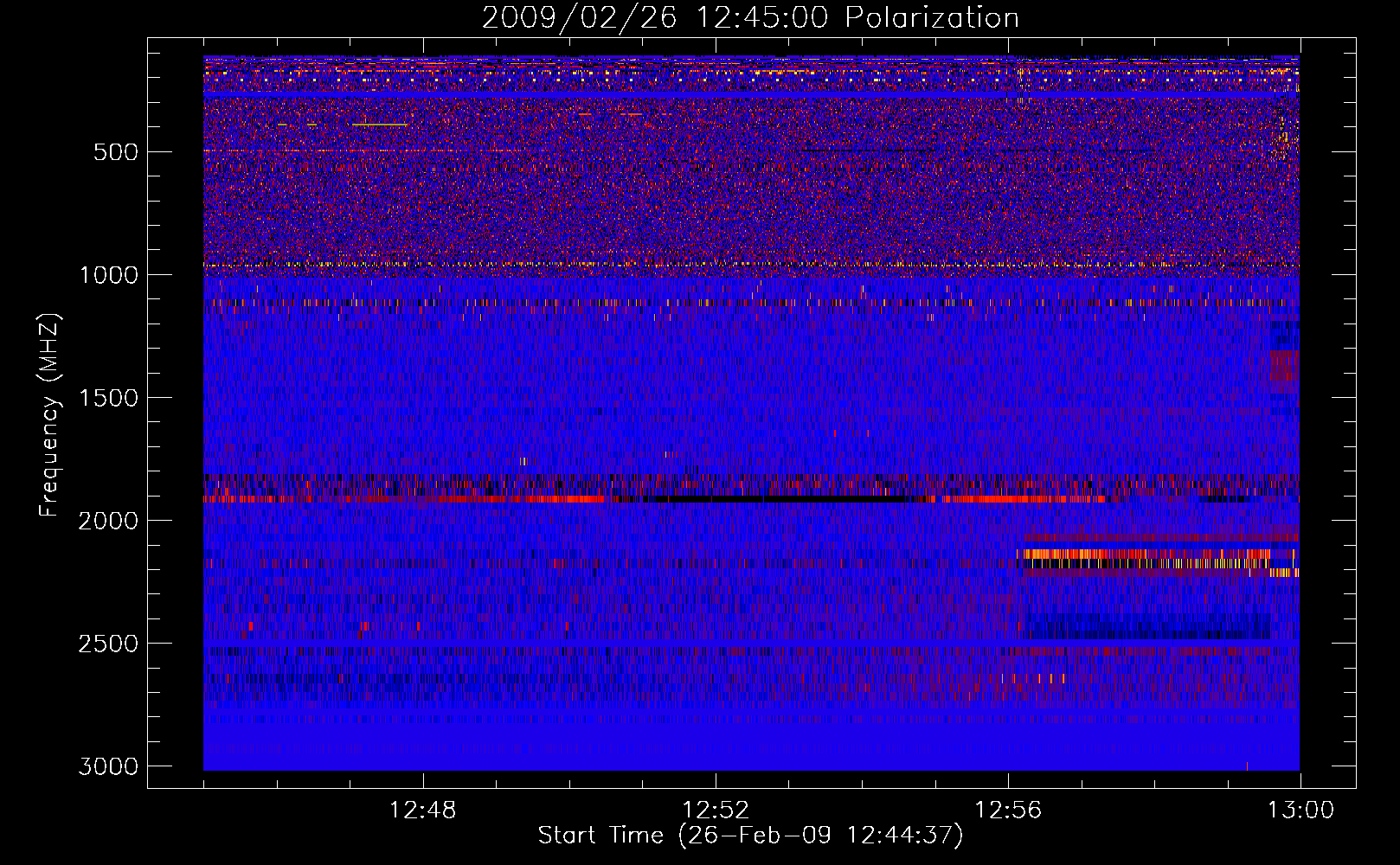This screenshot has height=865, width=1400.
Task: Click the short yellow line near 400 MHz
Action: click(x=379, y=125)
